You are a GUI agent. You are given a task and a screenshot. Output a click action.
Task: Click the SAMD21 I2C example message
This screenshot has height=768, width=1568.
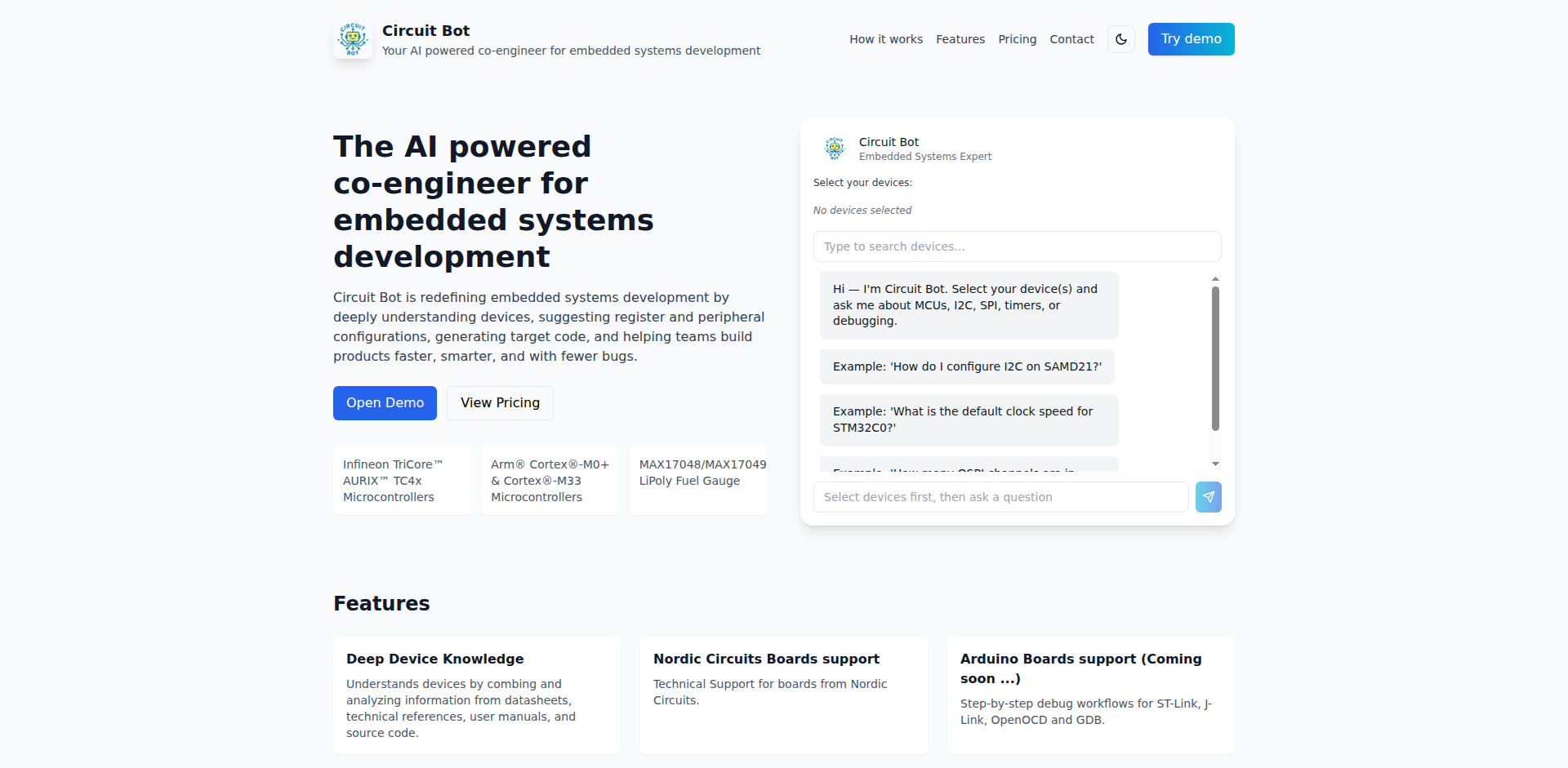coord(967,366)
